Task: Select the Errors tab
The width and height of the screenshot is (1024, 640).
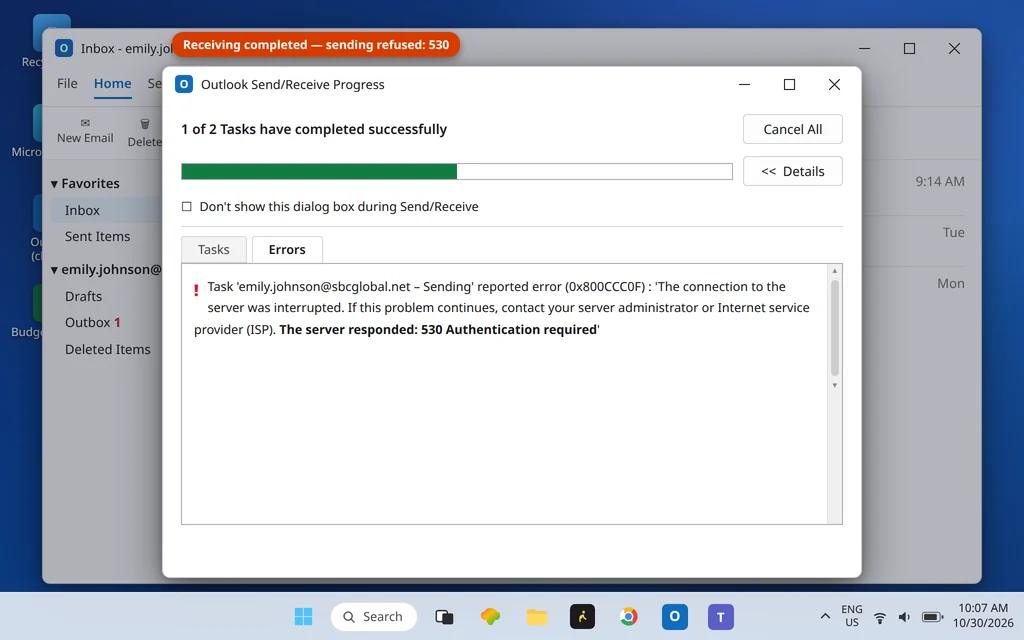Action: pyautogui.click(x=287, y=249)
